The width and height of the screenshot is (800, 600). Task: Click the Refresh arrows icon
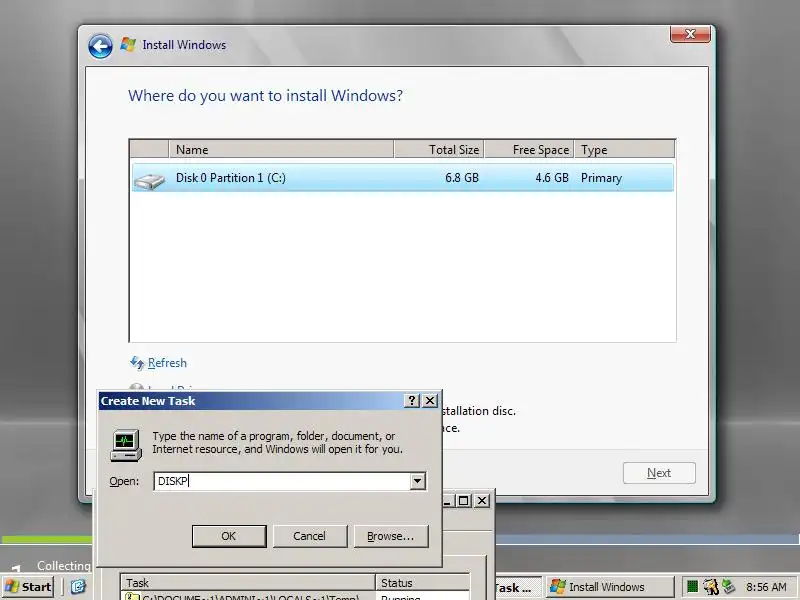click(137, 363)
